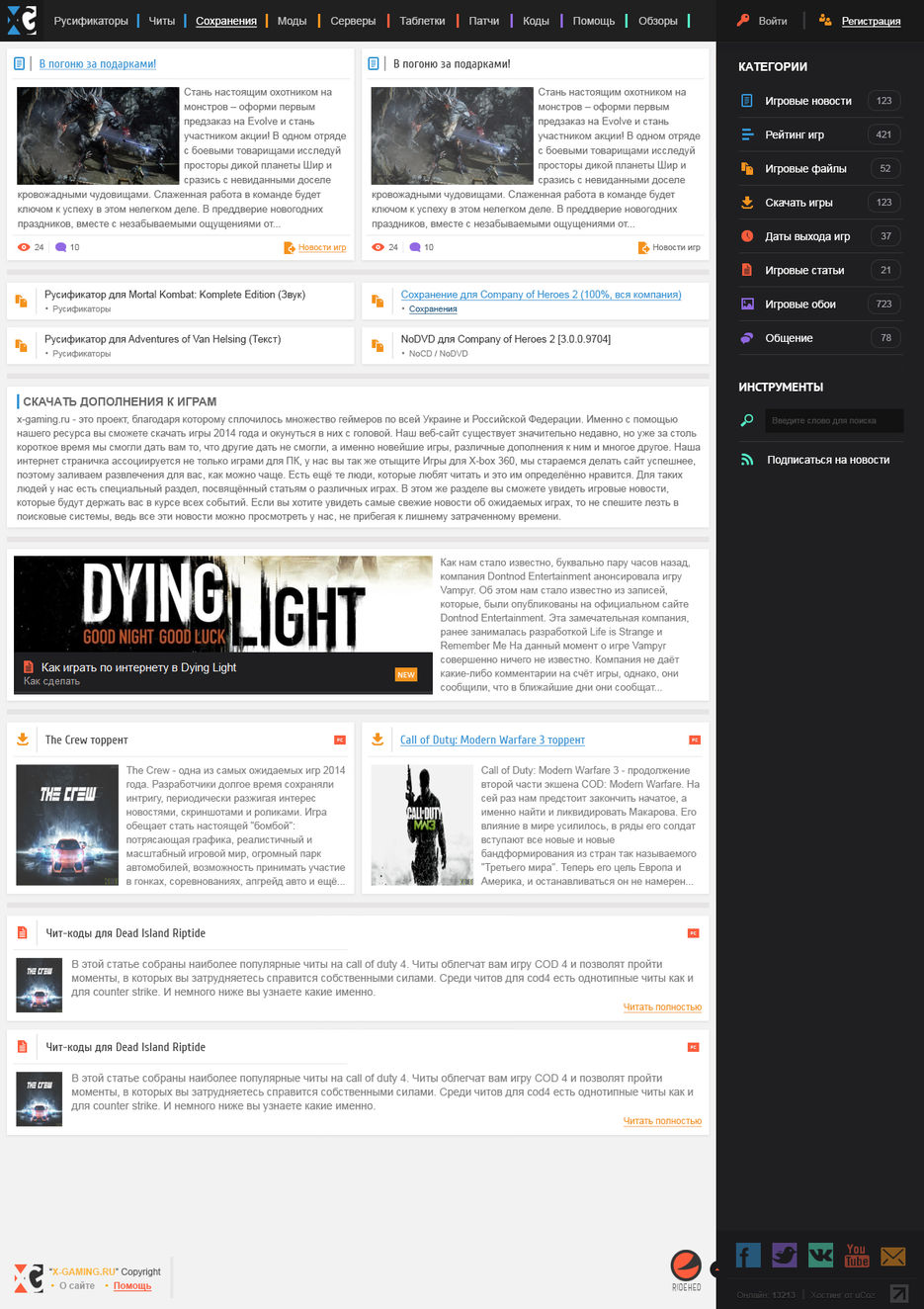Click the О сайте footer link
The width and height of the screenshot is (924, 1309).
pos(77,1285)
